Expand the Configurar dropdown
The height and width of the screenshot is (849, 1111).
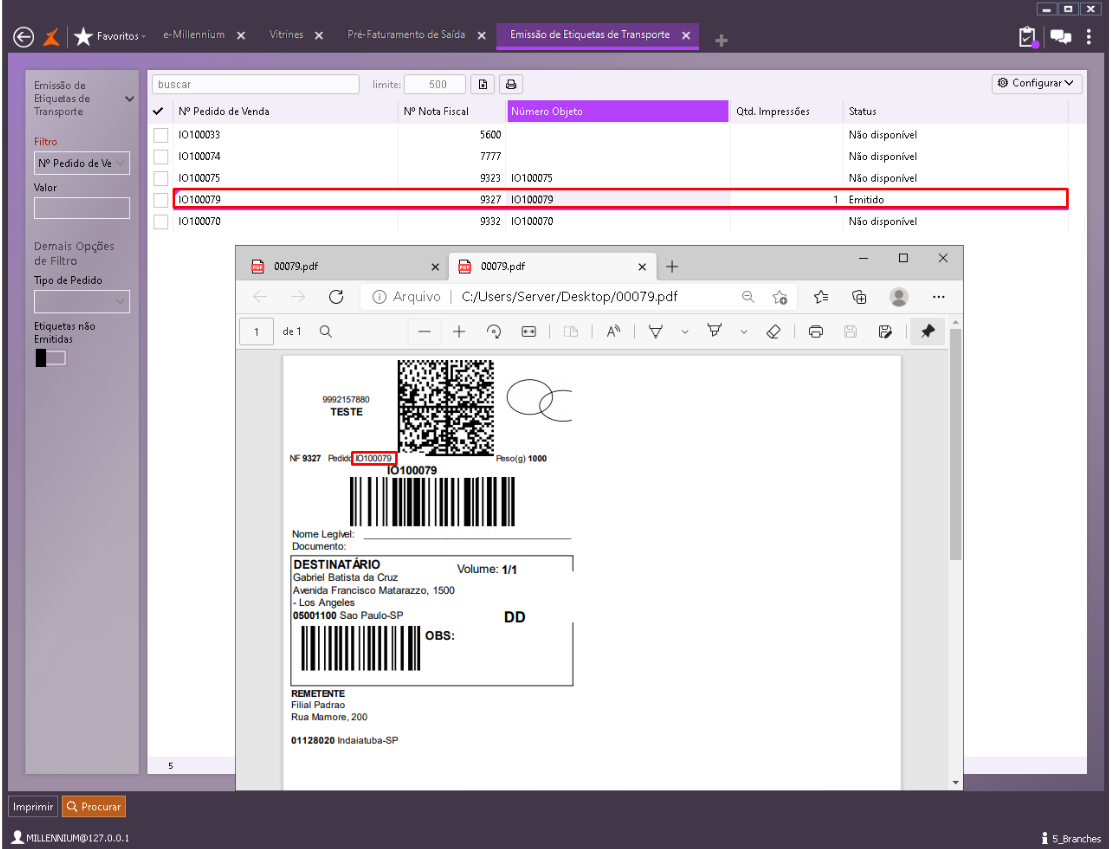(x=1037, y=84)
